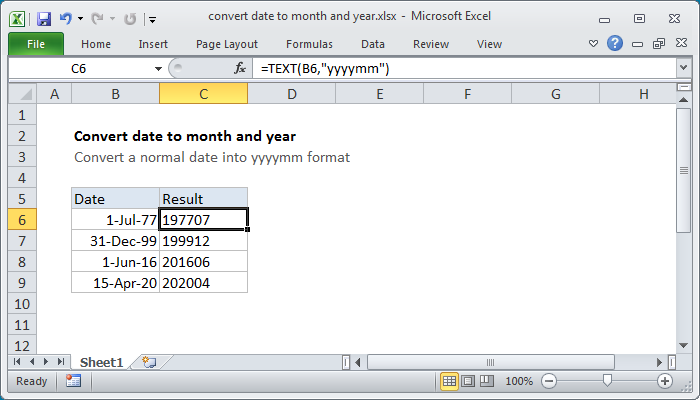Undo the last action

pyautogui.click(x=66, y=19)
